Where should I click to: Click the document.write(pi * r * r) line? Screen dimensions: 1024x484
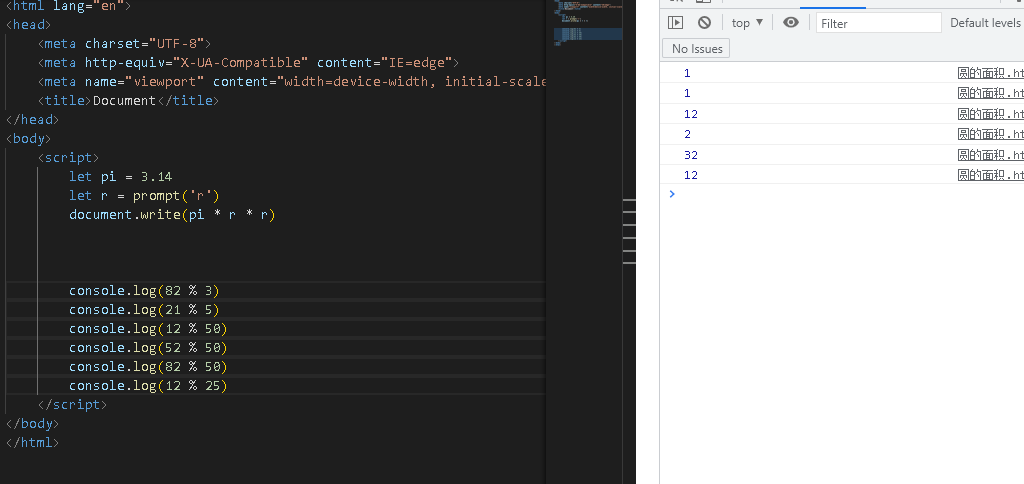172,214
